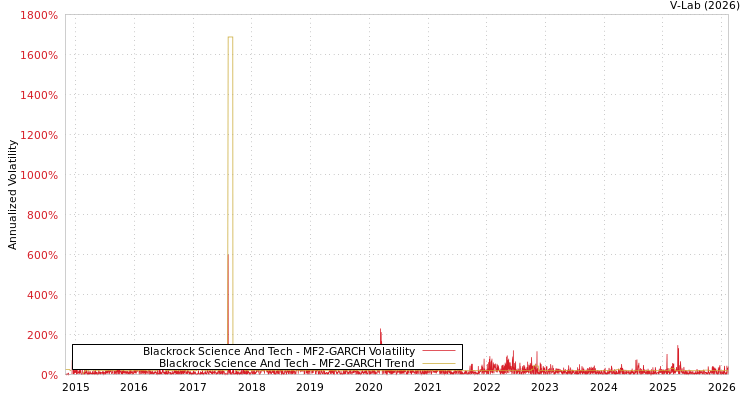Click the 2024 x-axis label
This screenshot has width=750, height=400.
(604, 387)
